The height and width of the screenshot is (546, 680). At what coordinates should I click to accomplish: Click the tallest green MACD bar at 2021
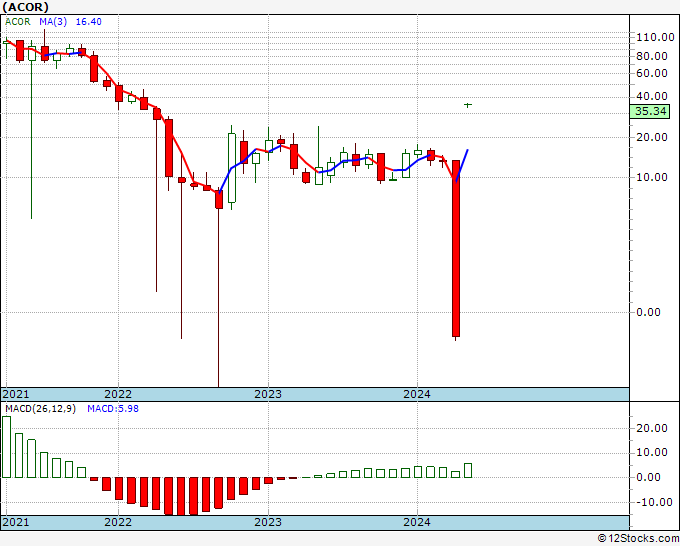point(7,447)
